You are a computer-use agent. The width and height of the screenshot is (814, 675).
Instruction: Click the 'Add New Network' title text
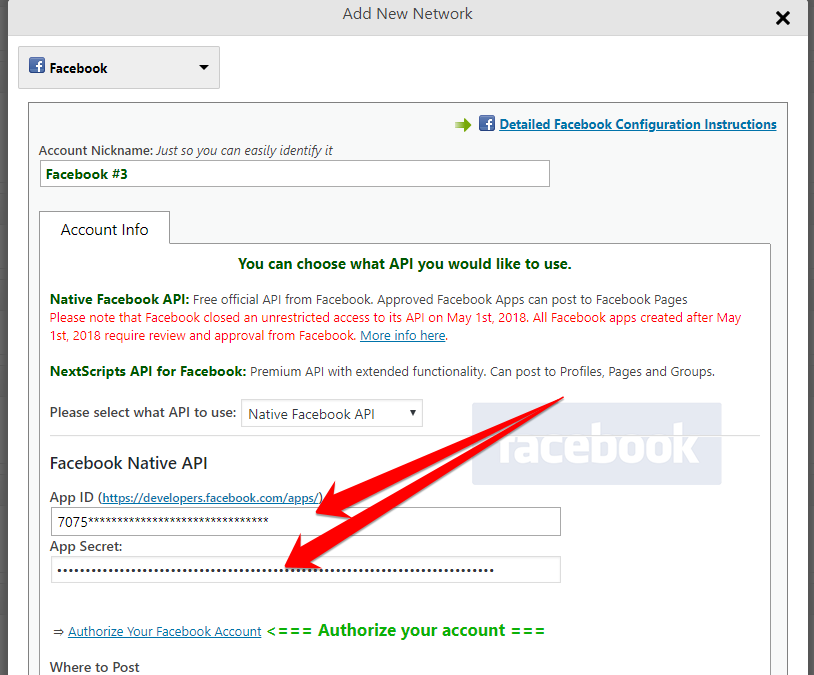(x=408, y=14)
